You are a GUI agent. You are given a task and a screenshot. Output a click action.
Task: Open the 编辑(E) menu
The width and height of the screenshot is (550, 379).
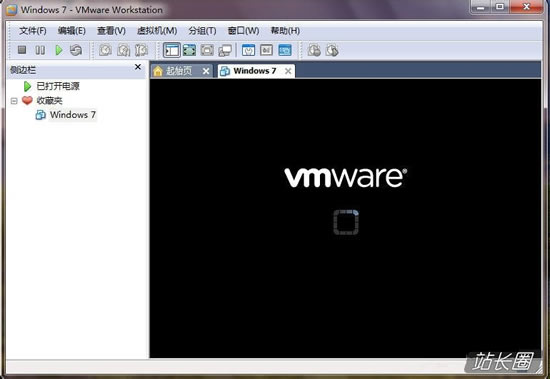(x=72, y=31)
